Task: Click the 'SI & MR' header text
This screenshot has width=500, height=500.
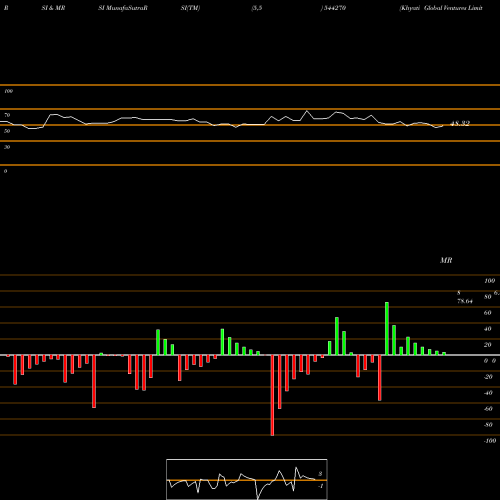Action: point(53,8)
